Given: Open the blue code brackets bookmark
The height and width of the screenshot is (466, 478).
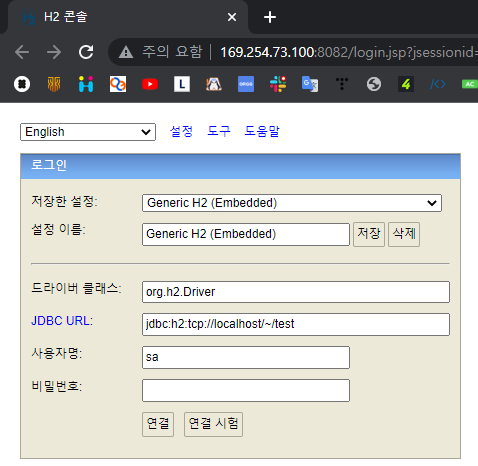Looking at the screenshot, I should click(438, 84).
